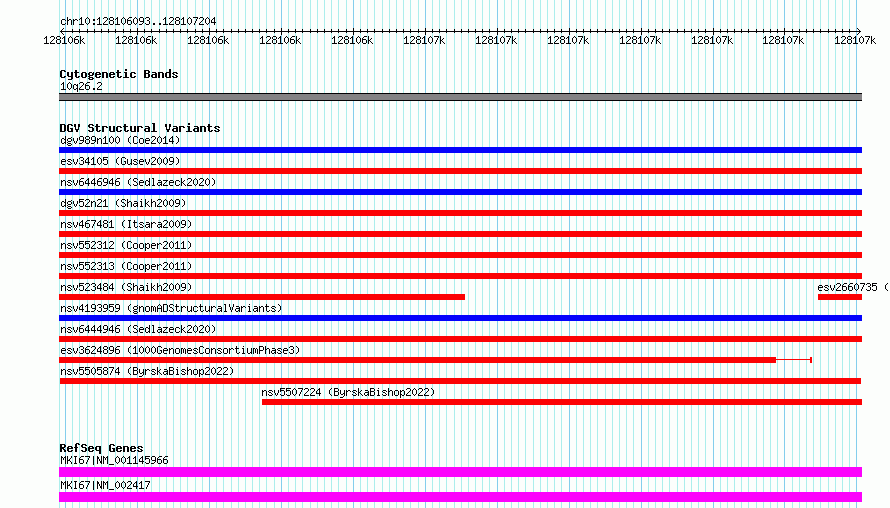The image size is (890, 508).
Task: Click the nsv523484 (Shaikh2009) red bar
Action: [262, 297]
